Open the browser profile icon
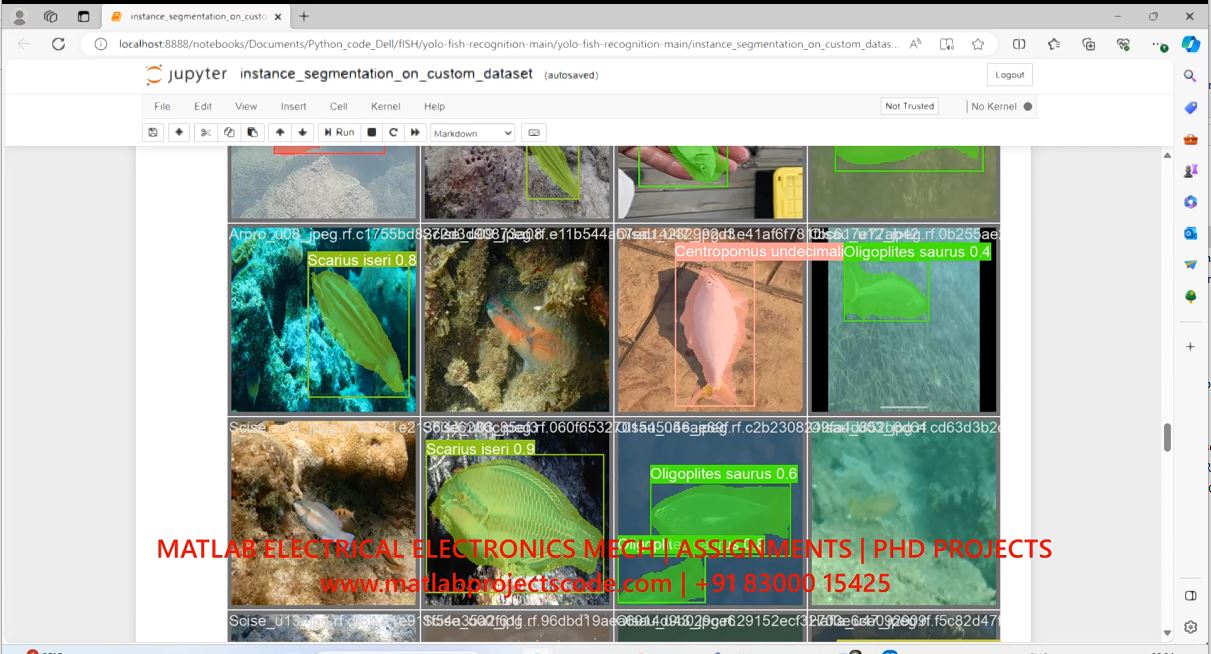Image resolution: width=1211 pixels, height=654 pixels. coord(19,17)
